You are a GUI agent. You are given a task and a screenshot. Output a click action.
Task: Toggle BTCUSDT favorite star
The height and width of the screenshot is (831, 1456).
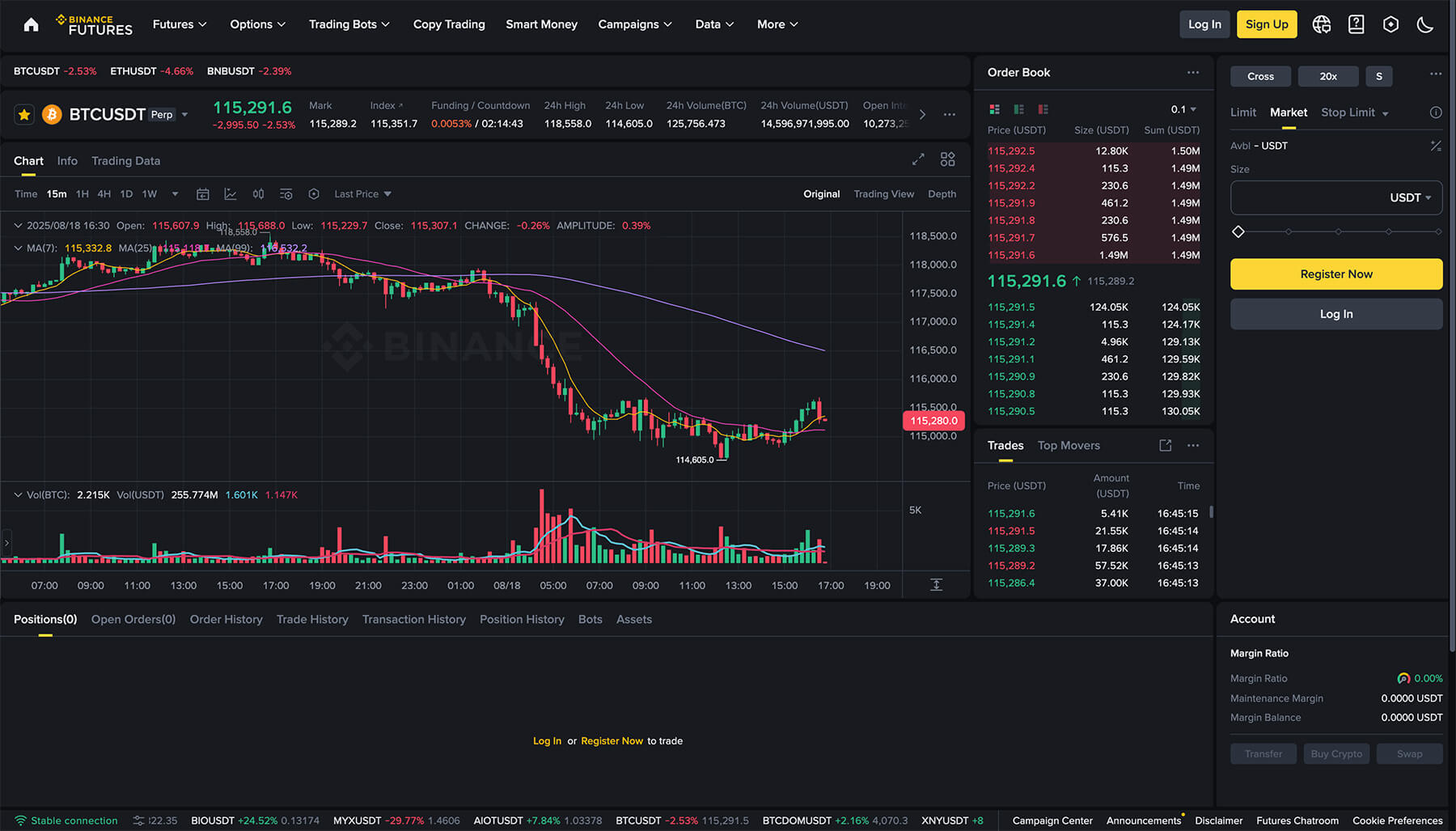coord(24,115)
